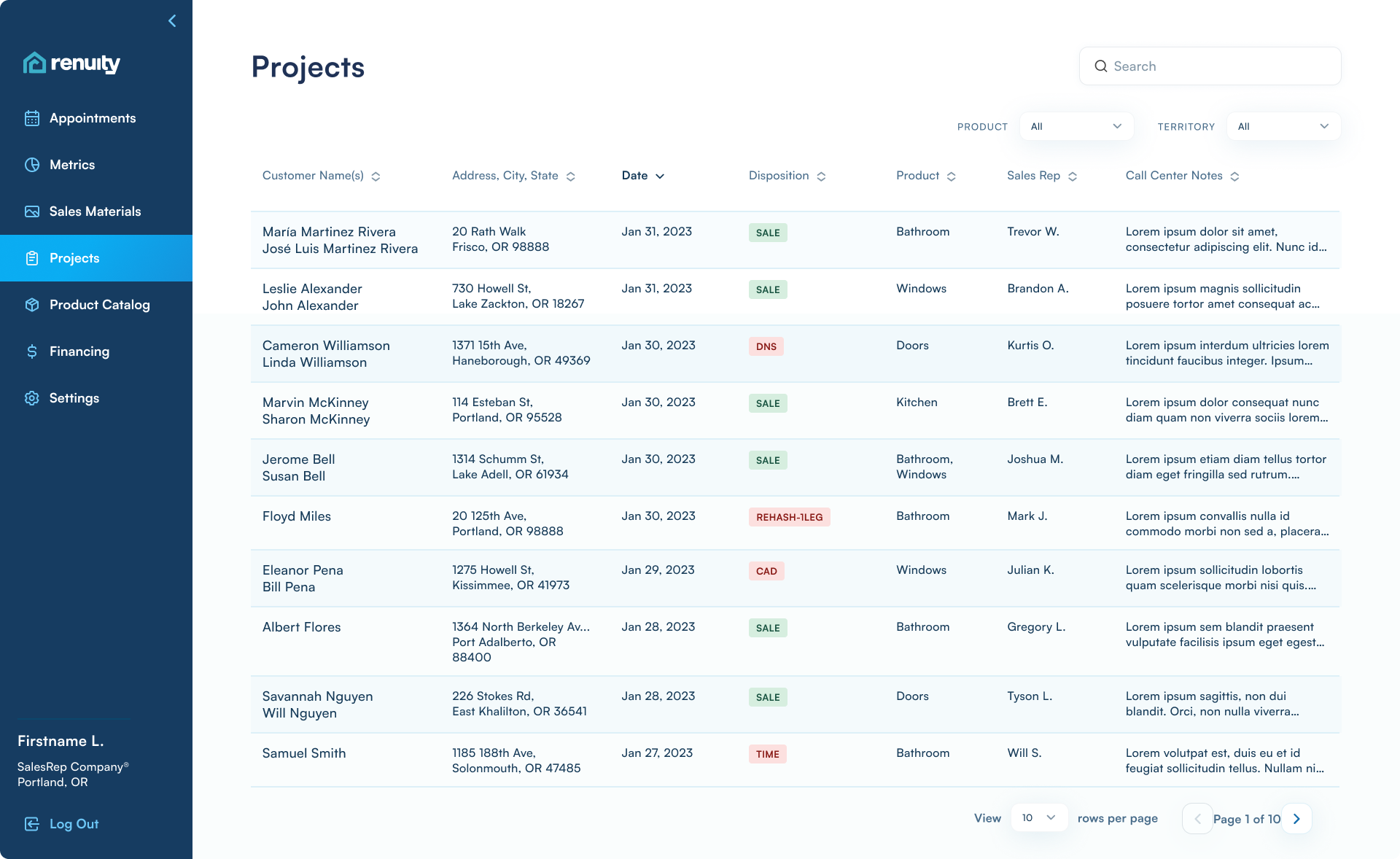Open the Product filter dropdown
The height and width of the screenshot is (859, 1400).
point(1076,127)
